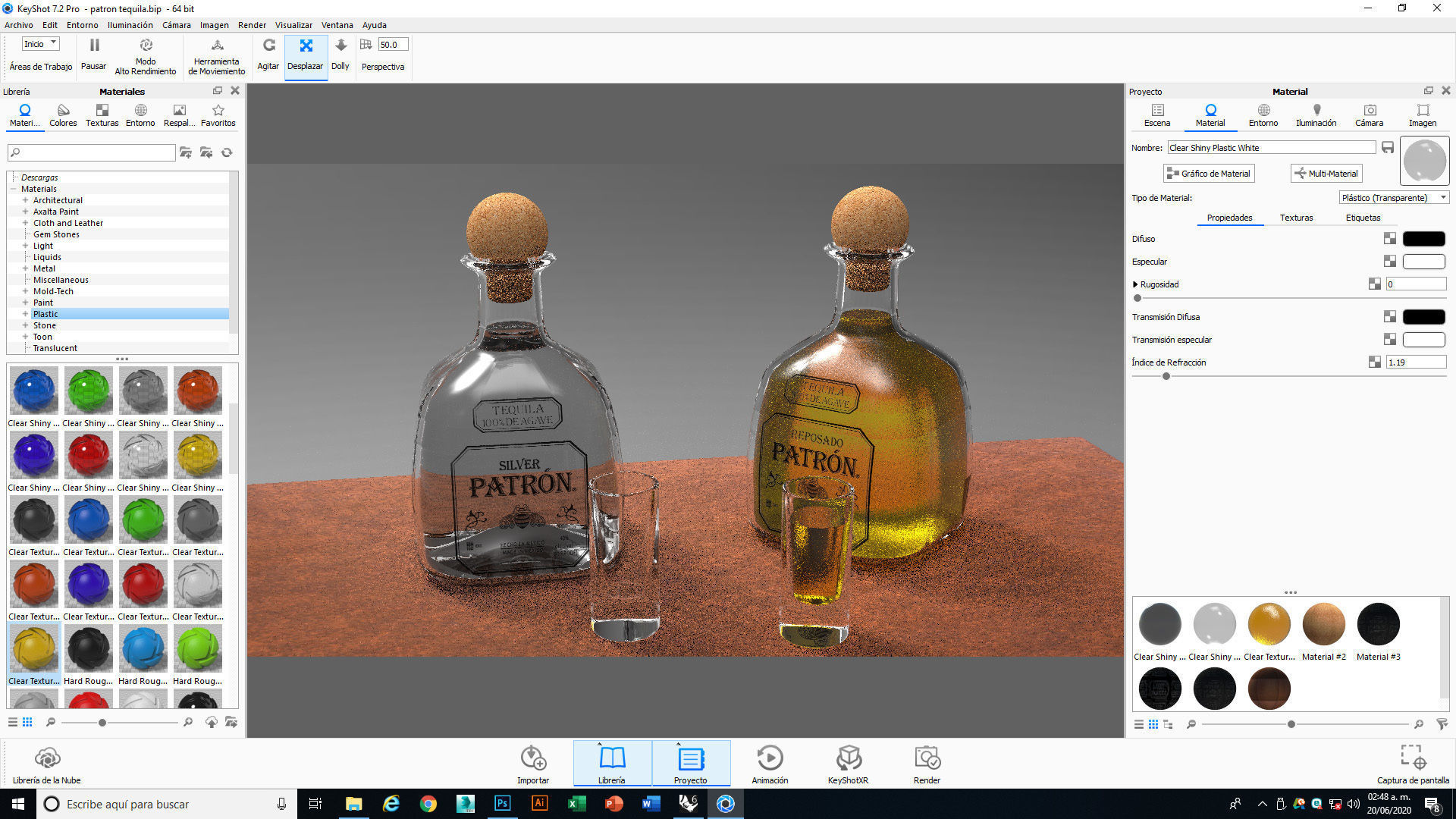
Task: Expand Architectural material folder
Action: (25, 200)
